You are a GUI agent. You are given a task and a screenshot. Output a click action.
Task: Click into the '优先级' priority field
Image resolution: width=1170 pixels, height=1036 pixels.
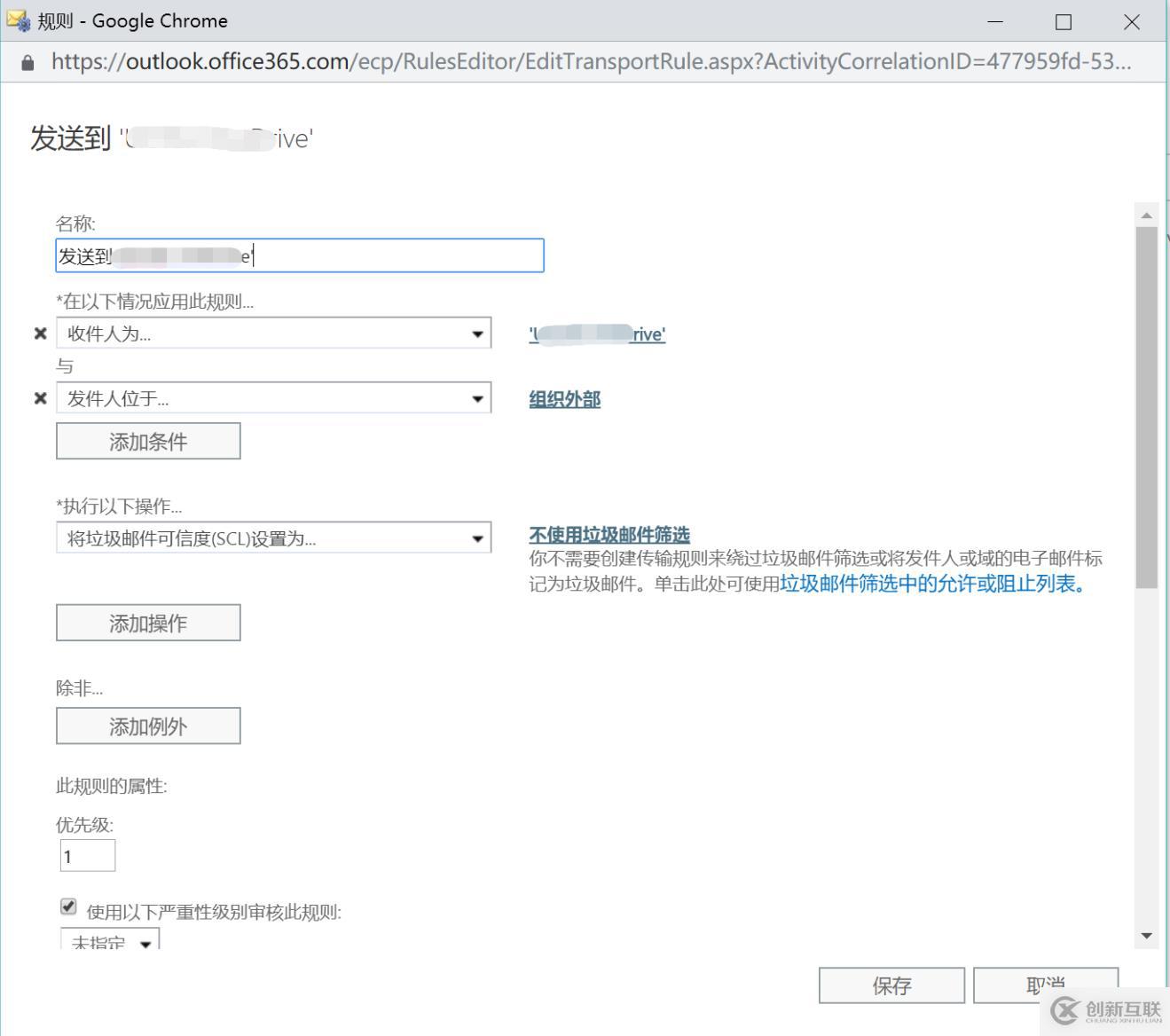tap(87, 856)
